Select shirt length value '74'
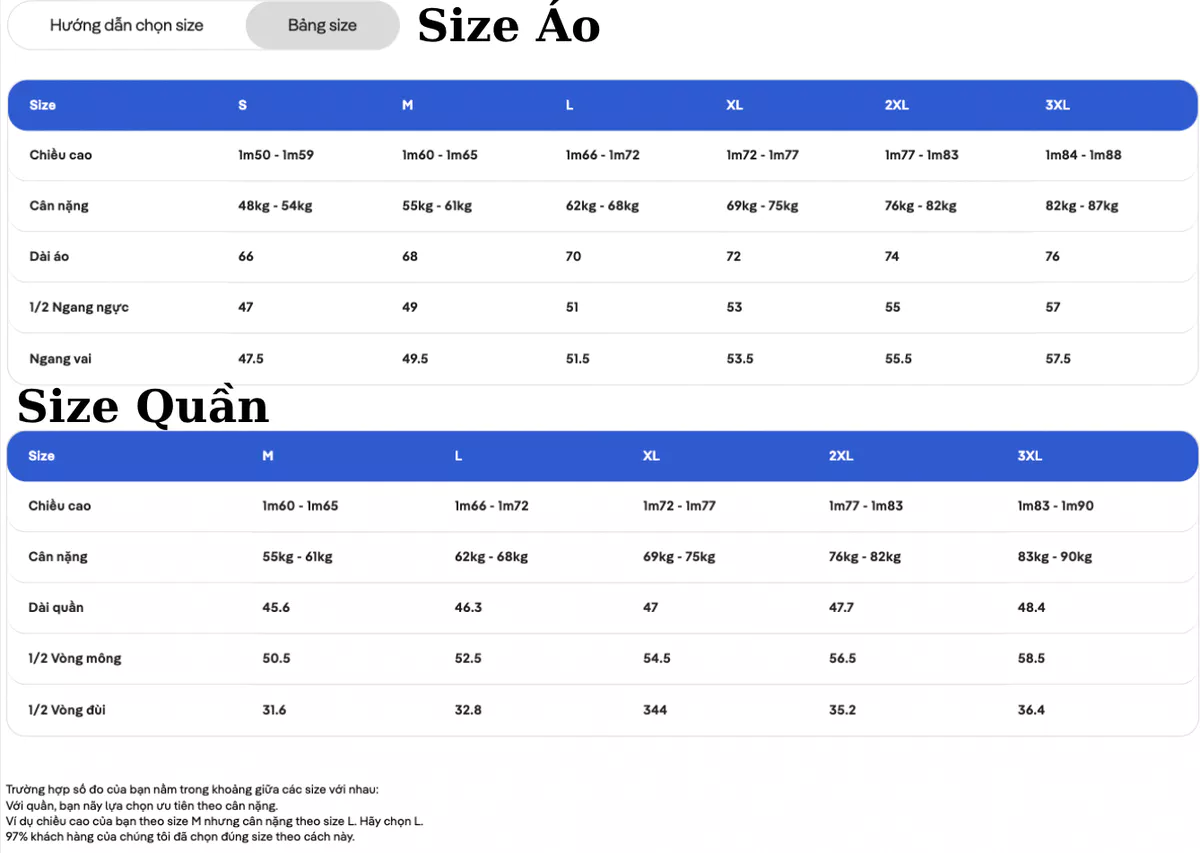Viewport: 1200px width, 853px height. (892, 256)
